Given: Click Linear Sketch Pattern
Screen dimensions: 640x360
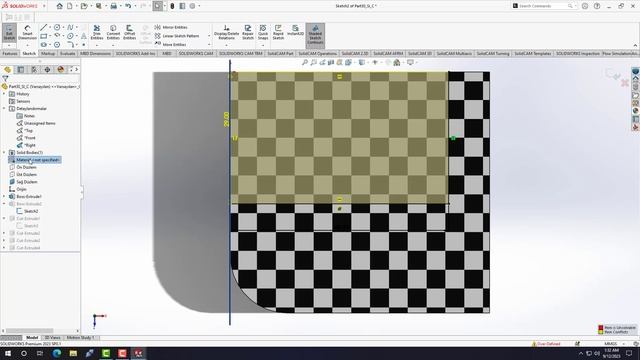Looking at the screenshot, I should pos(177,36).
